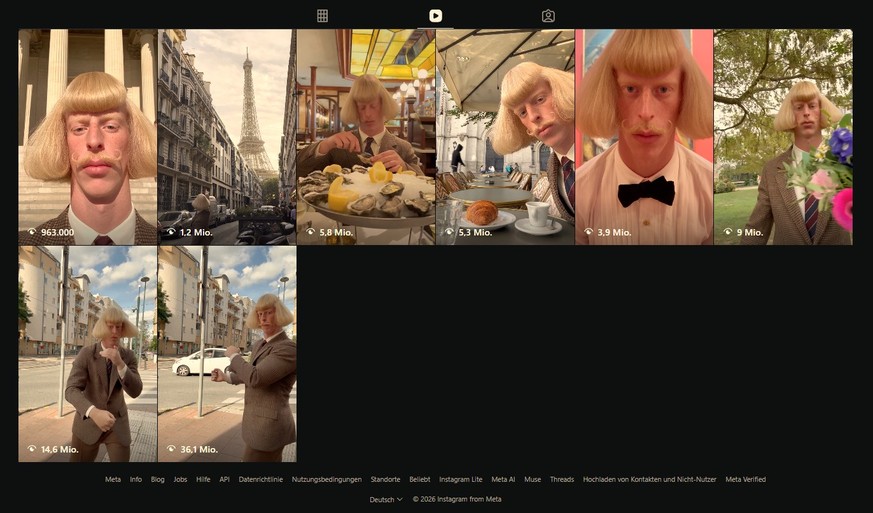Open the oysters reel with 5,8 Mio. views
Viewport: 873px width, 513px height.
coord(366,137)
